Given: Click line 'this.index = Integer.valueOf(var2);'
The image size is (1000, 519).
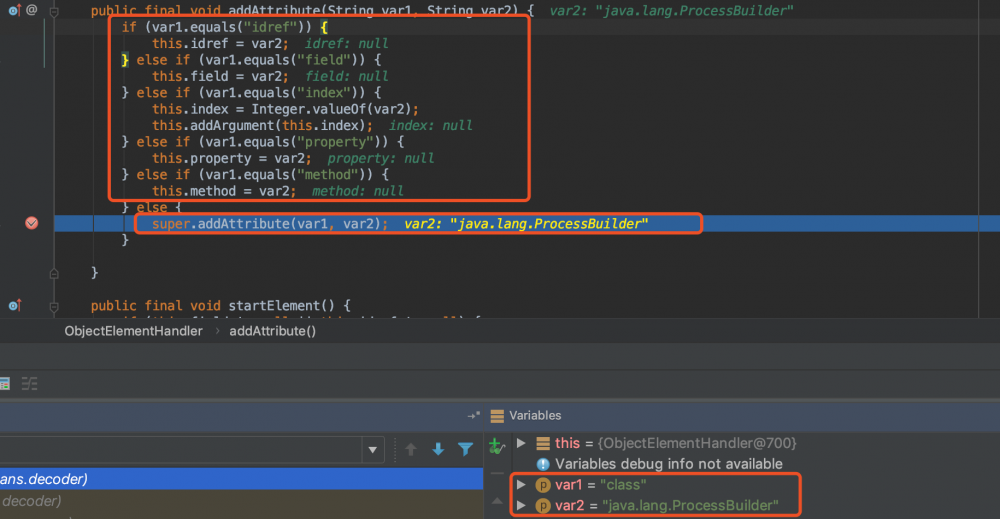Looking at the screenshot, I should pyautogui.click(x=285, y=109).
